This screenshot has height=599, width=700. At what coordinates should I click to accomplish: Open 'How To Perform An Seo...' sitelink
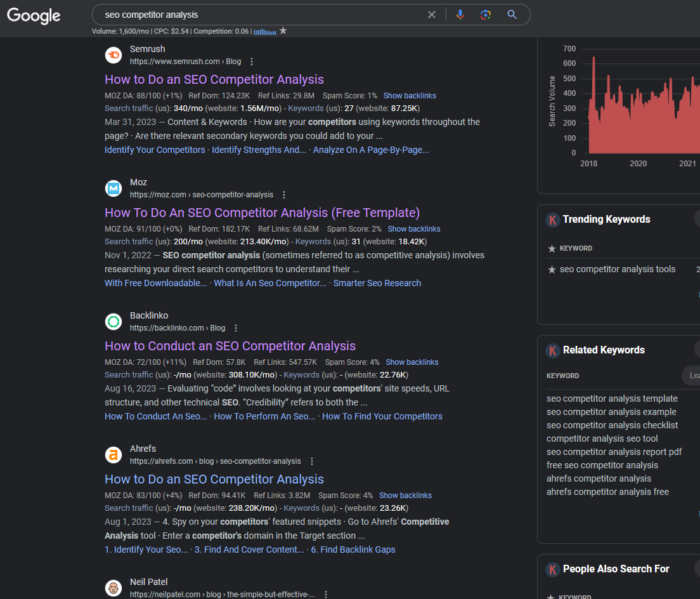click(265, 416)
